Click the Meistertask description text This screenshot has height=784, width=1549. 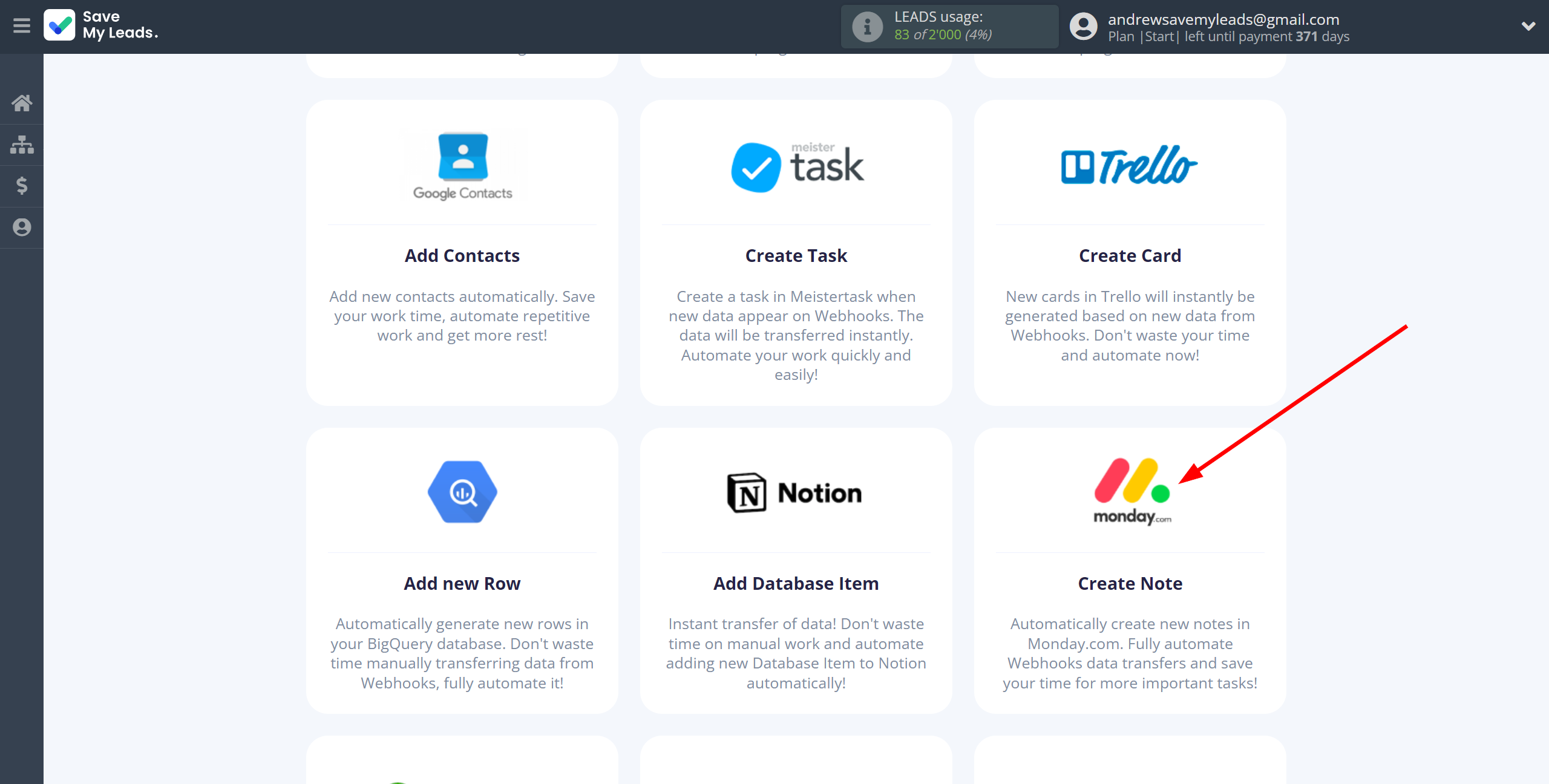[x=796, y=335]
